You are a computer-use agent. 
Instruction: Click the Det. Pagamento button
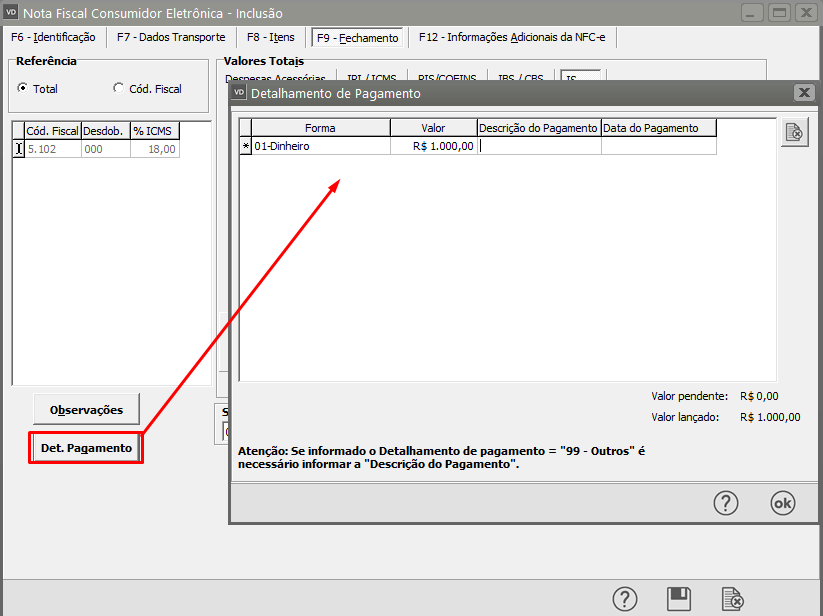click(x=86, y=448)
